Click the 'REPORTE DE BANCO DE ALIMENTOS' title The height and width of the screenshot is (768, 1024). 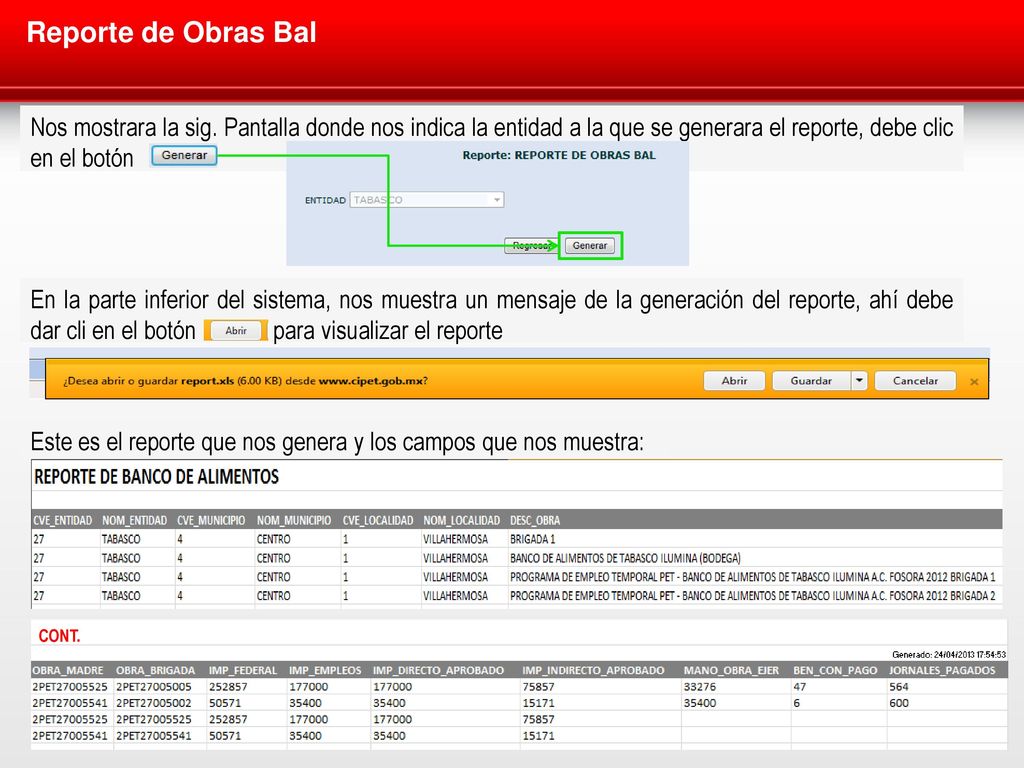pyautogui.click(x=157, y=477)
